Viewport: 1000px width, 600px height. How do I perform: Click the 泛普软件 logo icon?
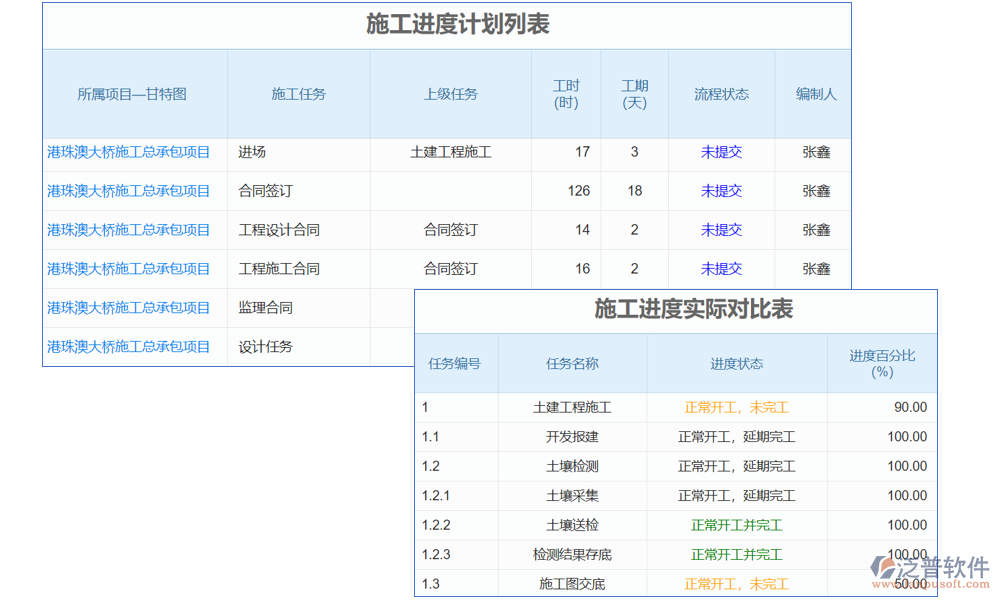click(881, 568)
